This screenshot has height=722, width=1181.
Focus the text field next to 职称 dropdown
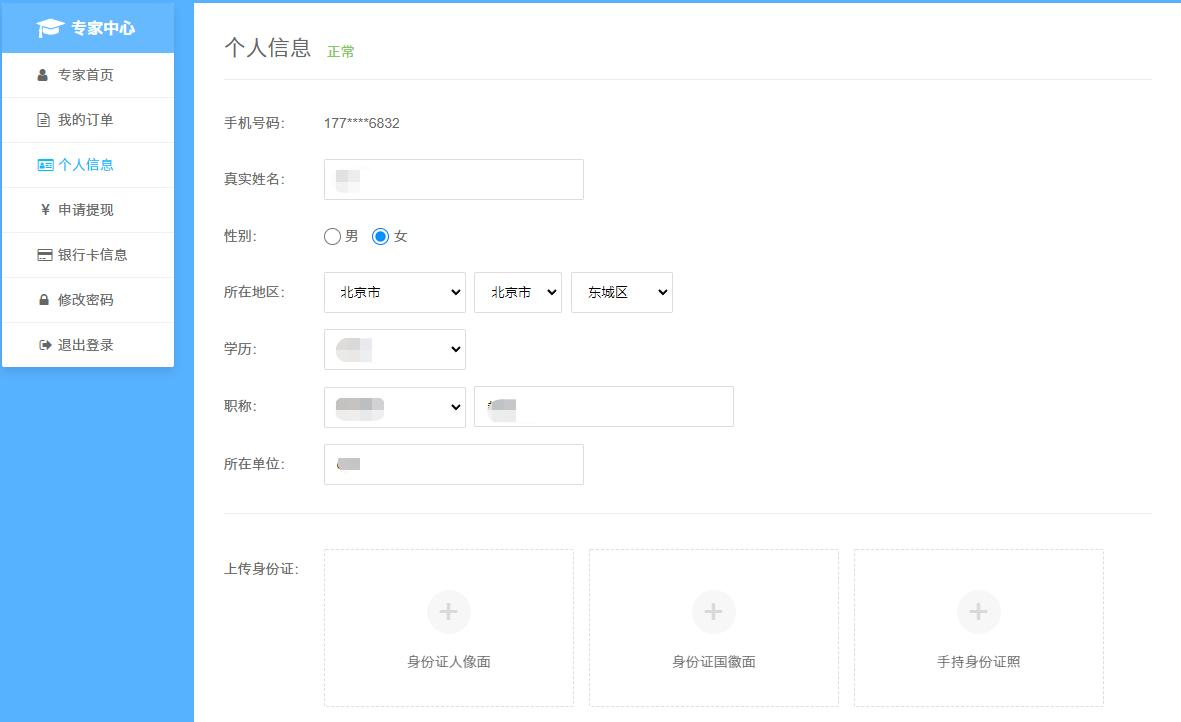click(x=603, y=407)
